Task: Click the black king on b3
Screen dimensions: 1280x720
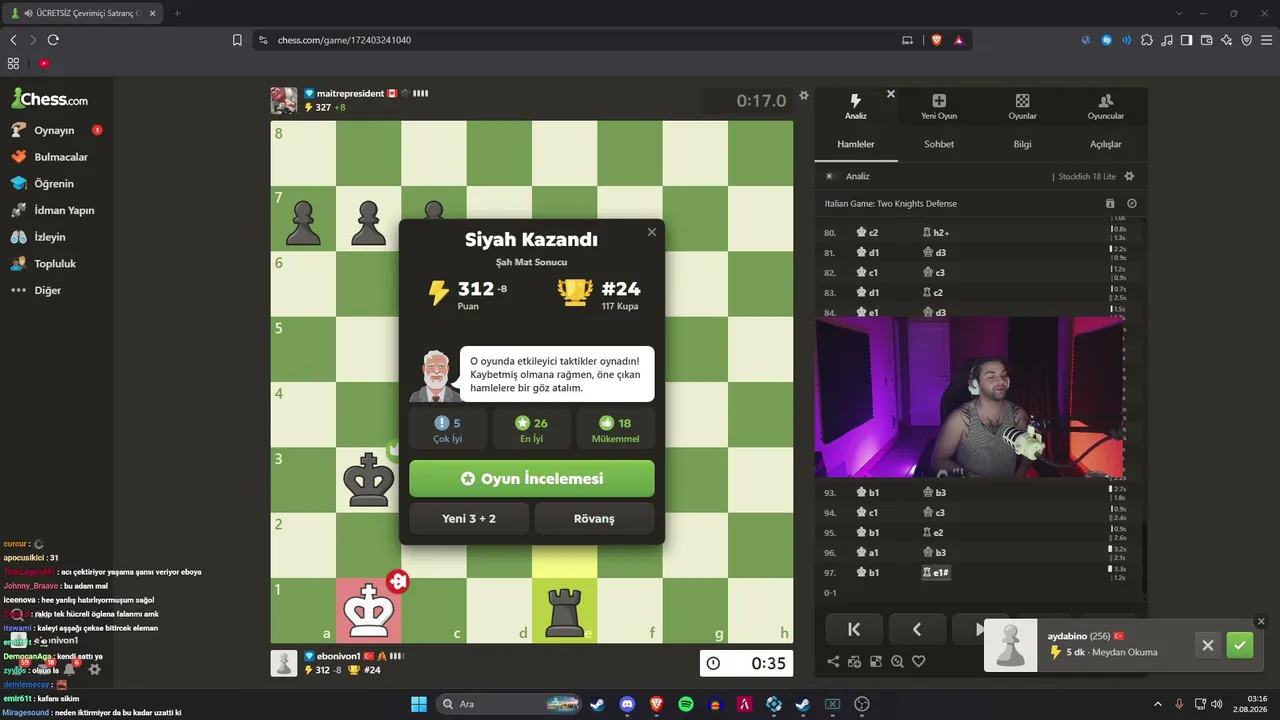Action: [x=368, y=479]
